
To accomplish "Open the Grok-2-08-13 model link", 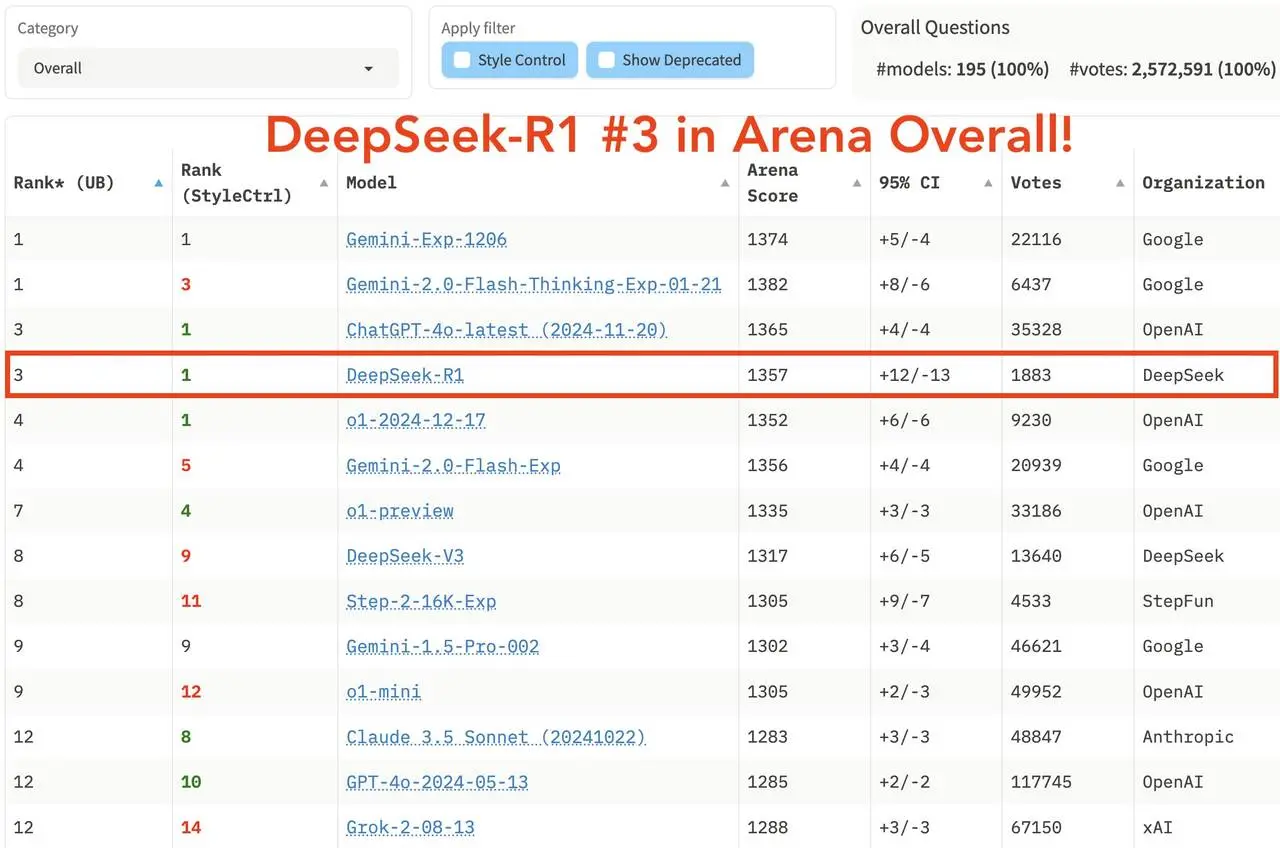I will point(410,827).
